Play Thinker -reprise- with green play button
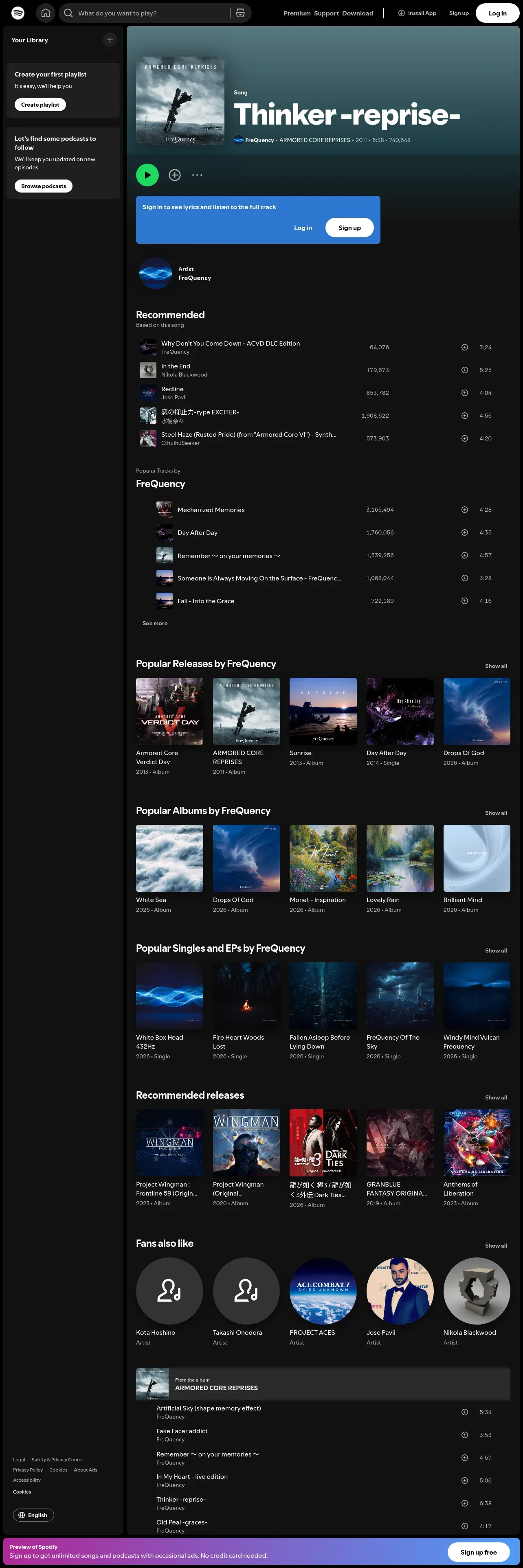 (x=147, y=175)
